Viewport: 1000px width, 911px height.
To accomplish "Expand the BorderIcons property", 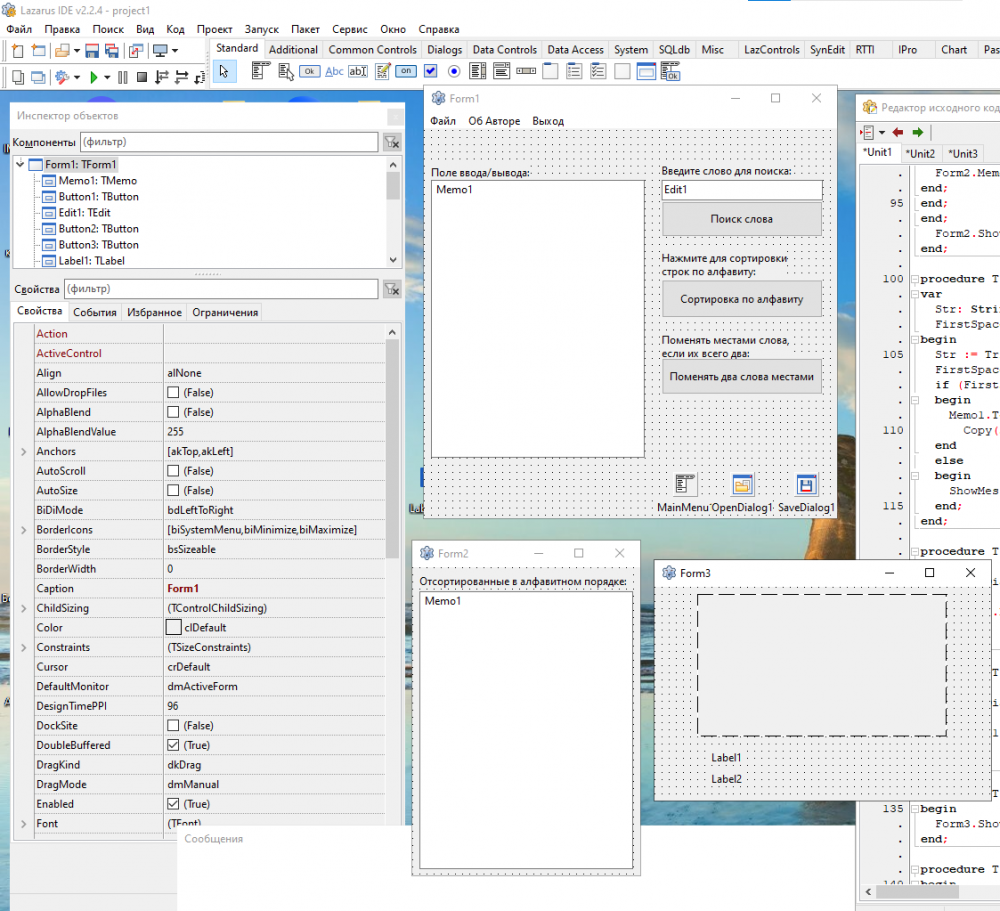I will (x=23, y=530).
